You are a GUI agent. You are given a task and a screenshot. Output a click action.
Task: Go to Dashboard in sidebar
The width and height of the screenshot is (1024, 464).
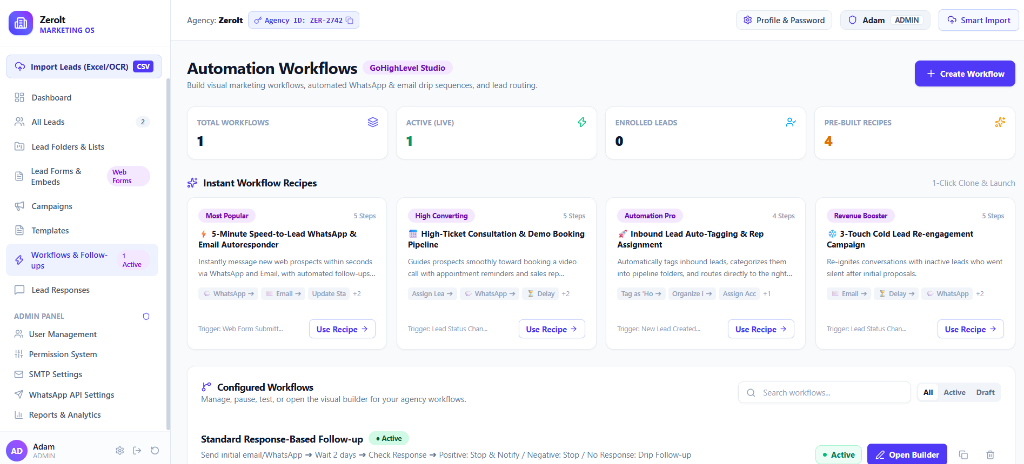pyautogui.click(x=84, y=97)
